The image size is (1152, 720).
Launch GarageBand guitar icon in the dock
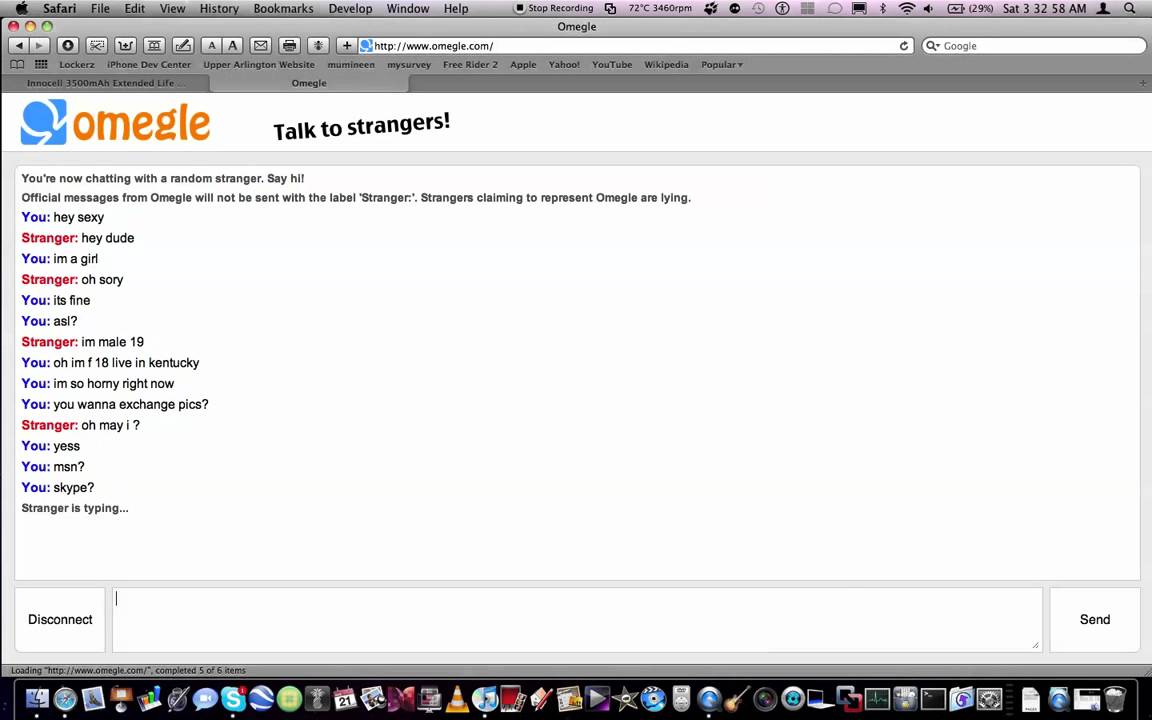[736, 699]
